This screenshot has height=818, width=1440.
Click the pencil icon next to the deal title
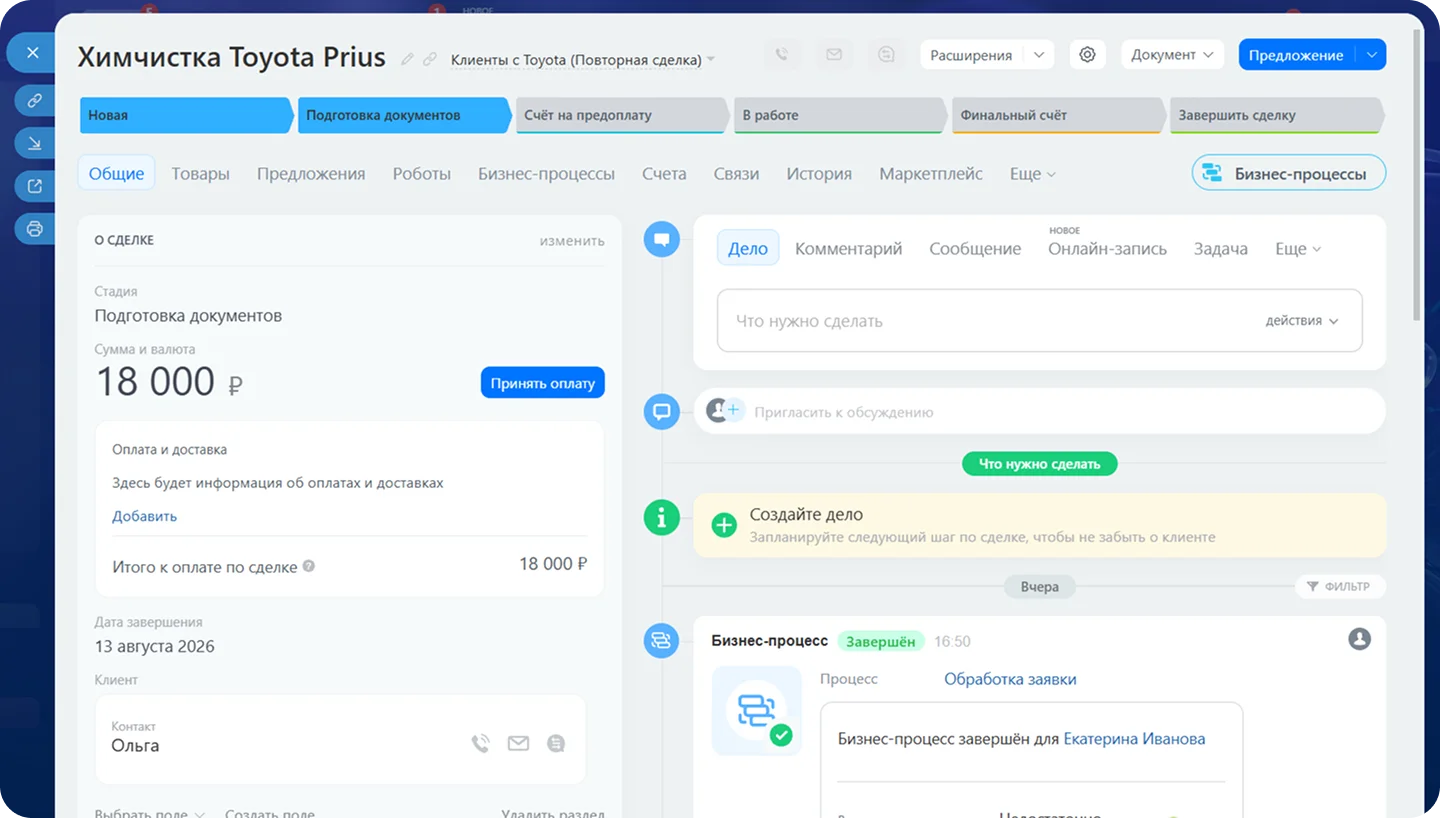[x=407, y=59]
